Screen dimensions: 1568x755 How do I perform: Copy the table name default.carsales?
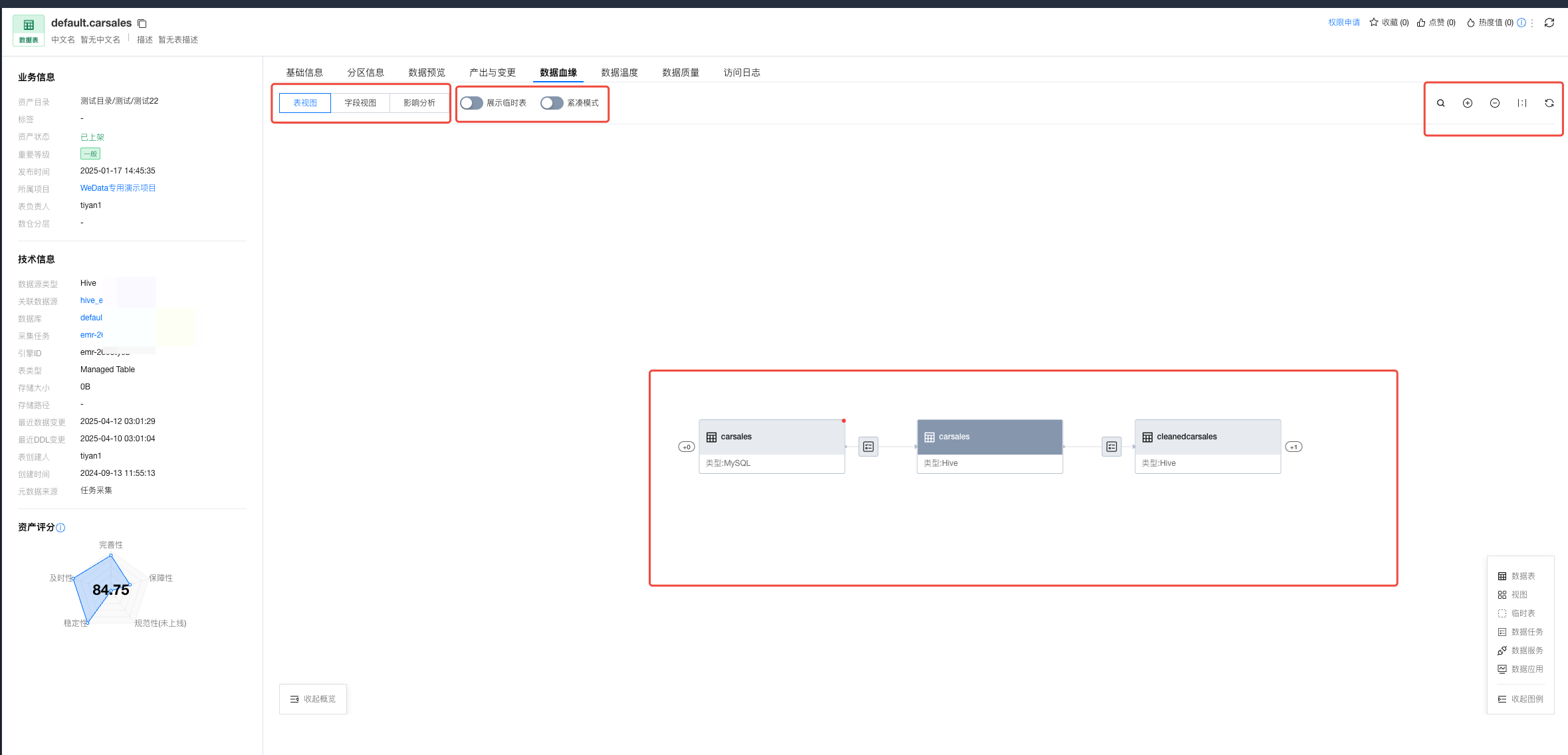(142, 23)
